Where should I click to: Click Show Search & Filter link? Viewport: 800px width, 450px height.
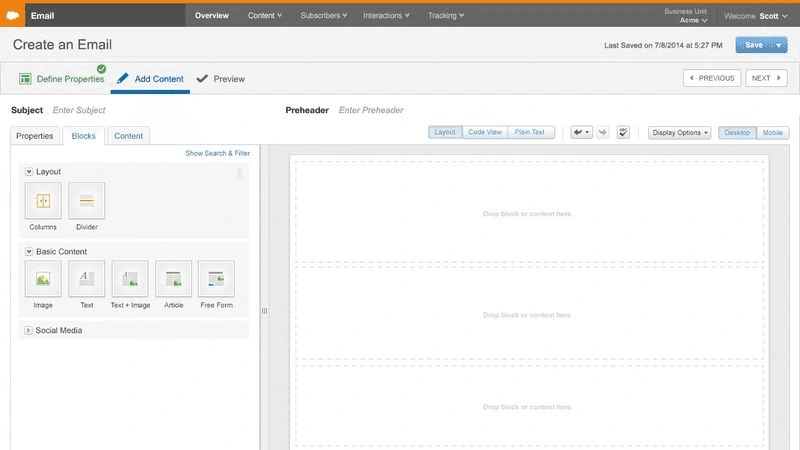pos(217,153)
